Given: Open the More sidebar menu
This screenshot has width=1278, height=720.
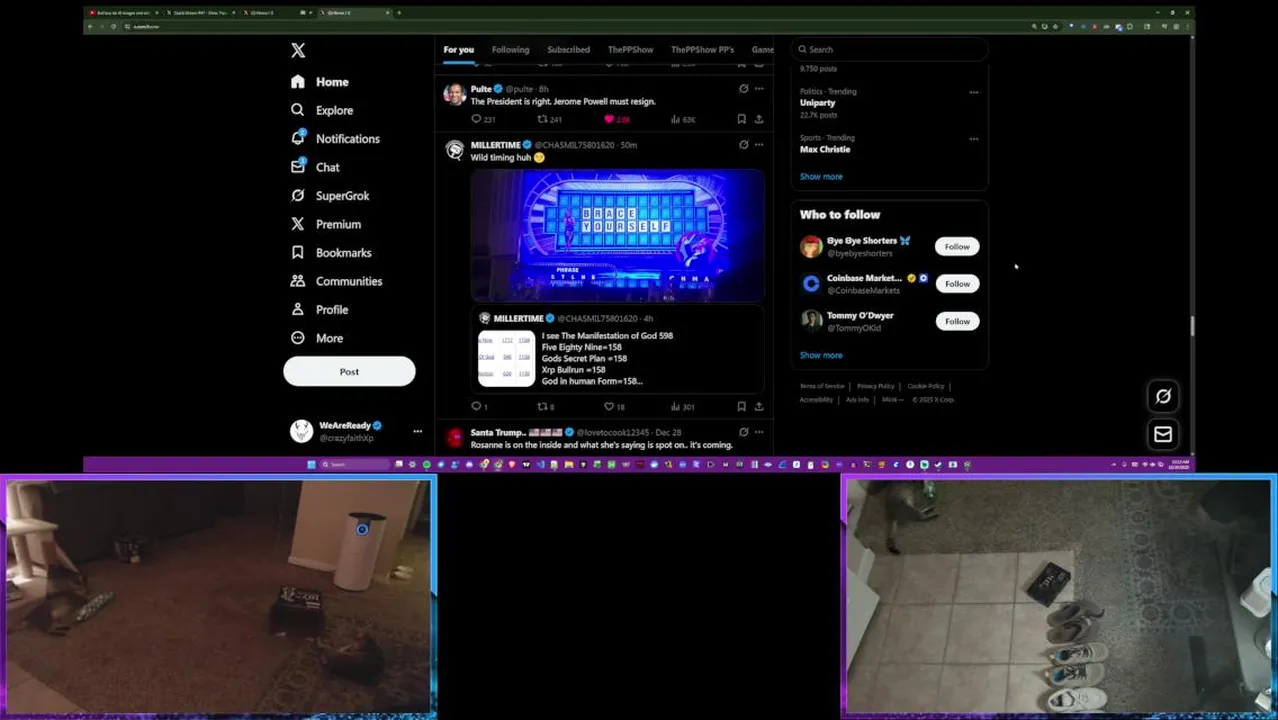Looking at the screenshot, I should [317, 338].
